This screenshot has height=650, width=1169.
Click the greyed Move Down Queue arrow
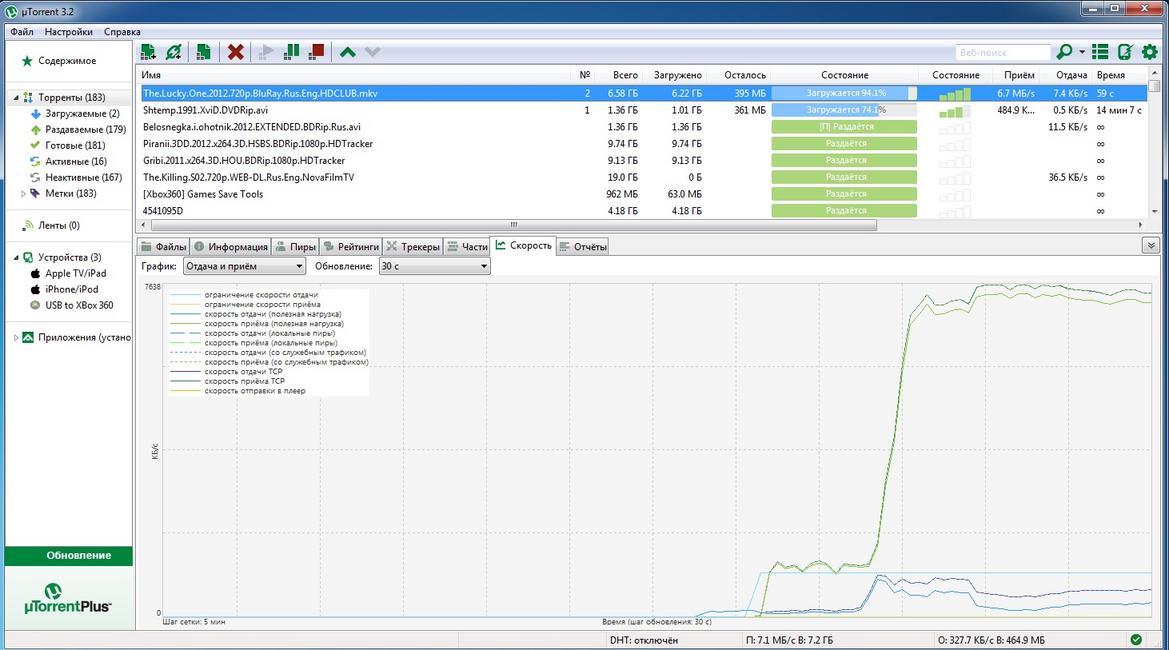373,51
